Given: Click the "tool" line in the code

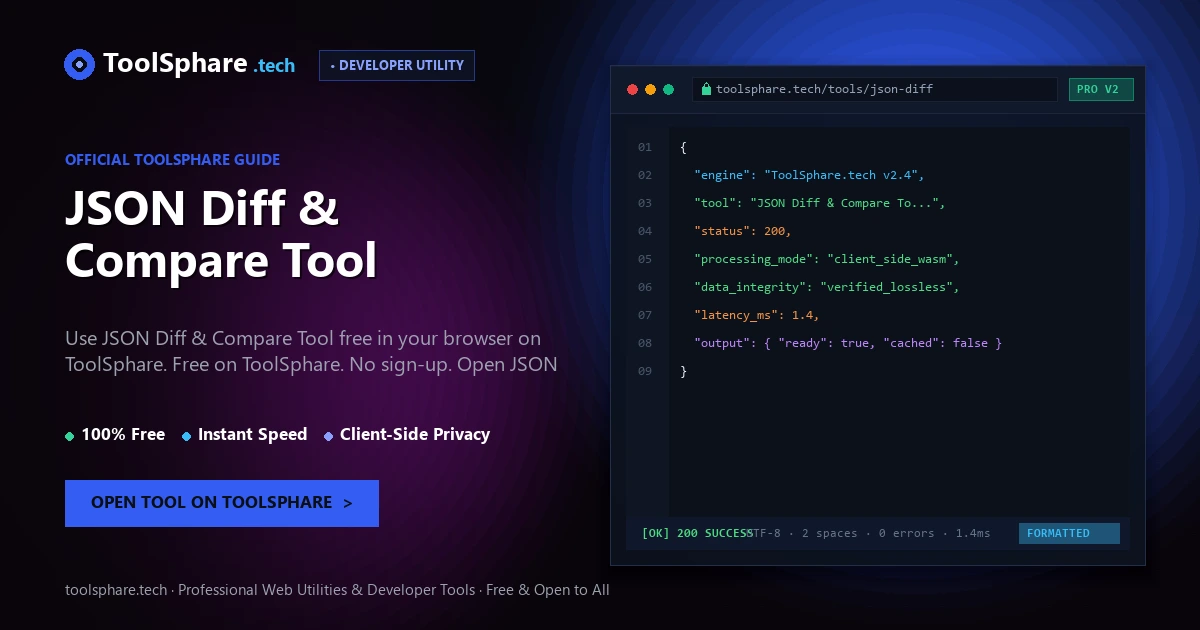Looking at the screenshot, I should [820, 203].
